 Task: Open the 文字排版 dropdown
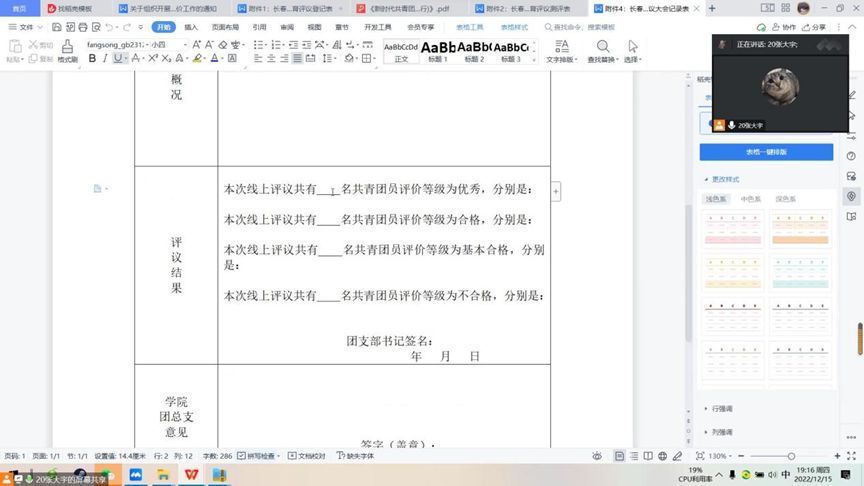[561, 52]
